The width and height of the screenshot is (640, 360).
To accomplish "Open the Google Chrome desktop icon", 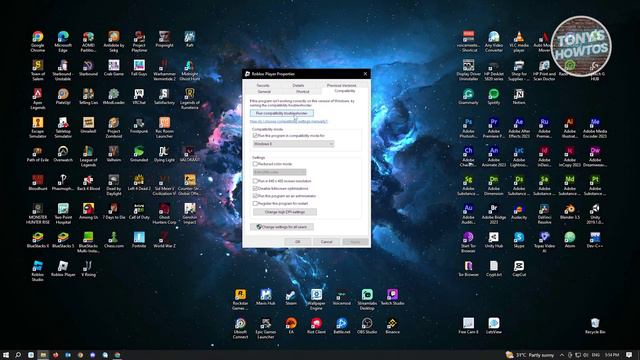I will [x=38, y=41].
